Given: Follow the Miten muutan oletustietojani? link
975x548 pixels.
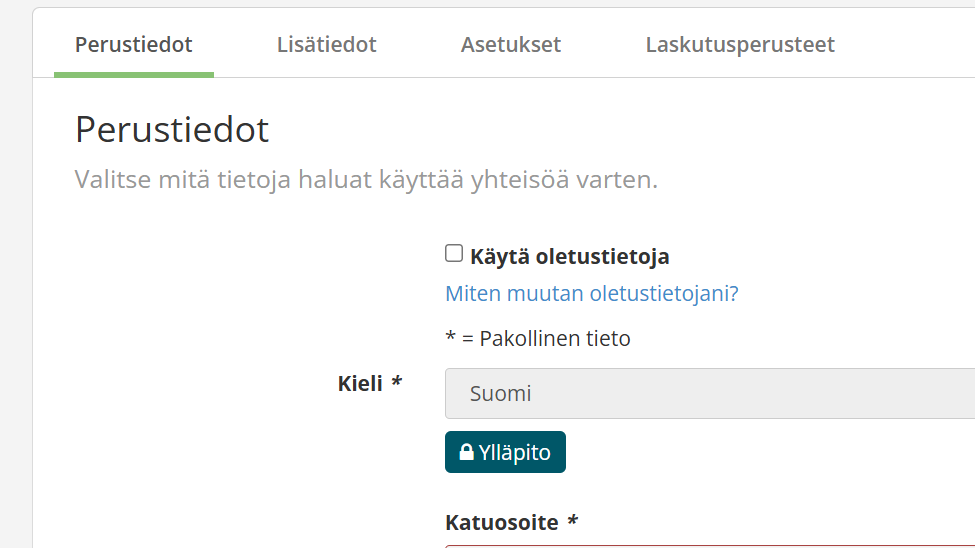Looking at the screenshot, I should 591,294.
